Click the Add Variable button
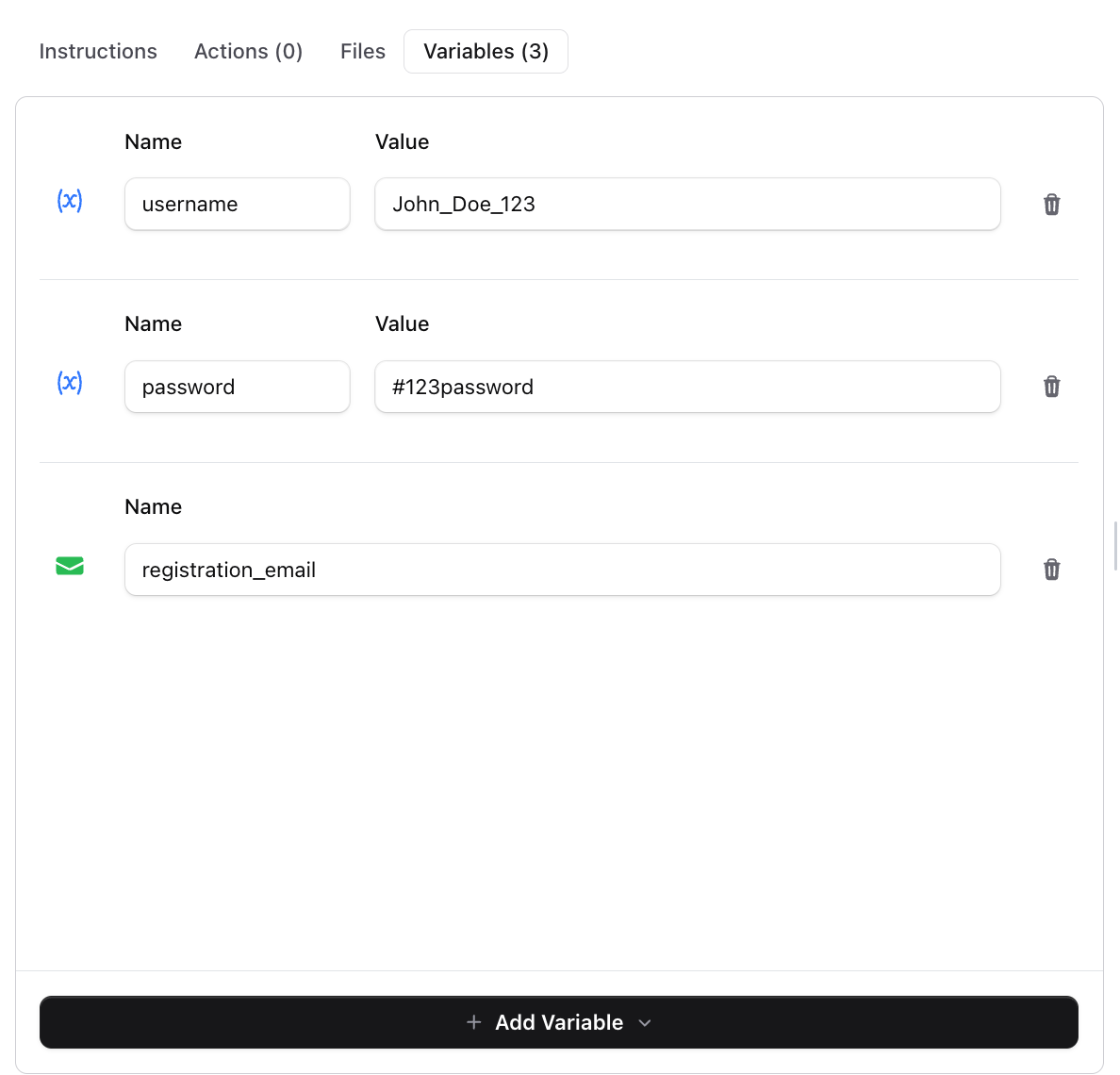1120x1075 pixels. pos(558,1022)
